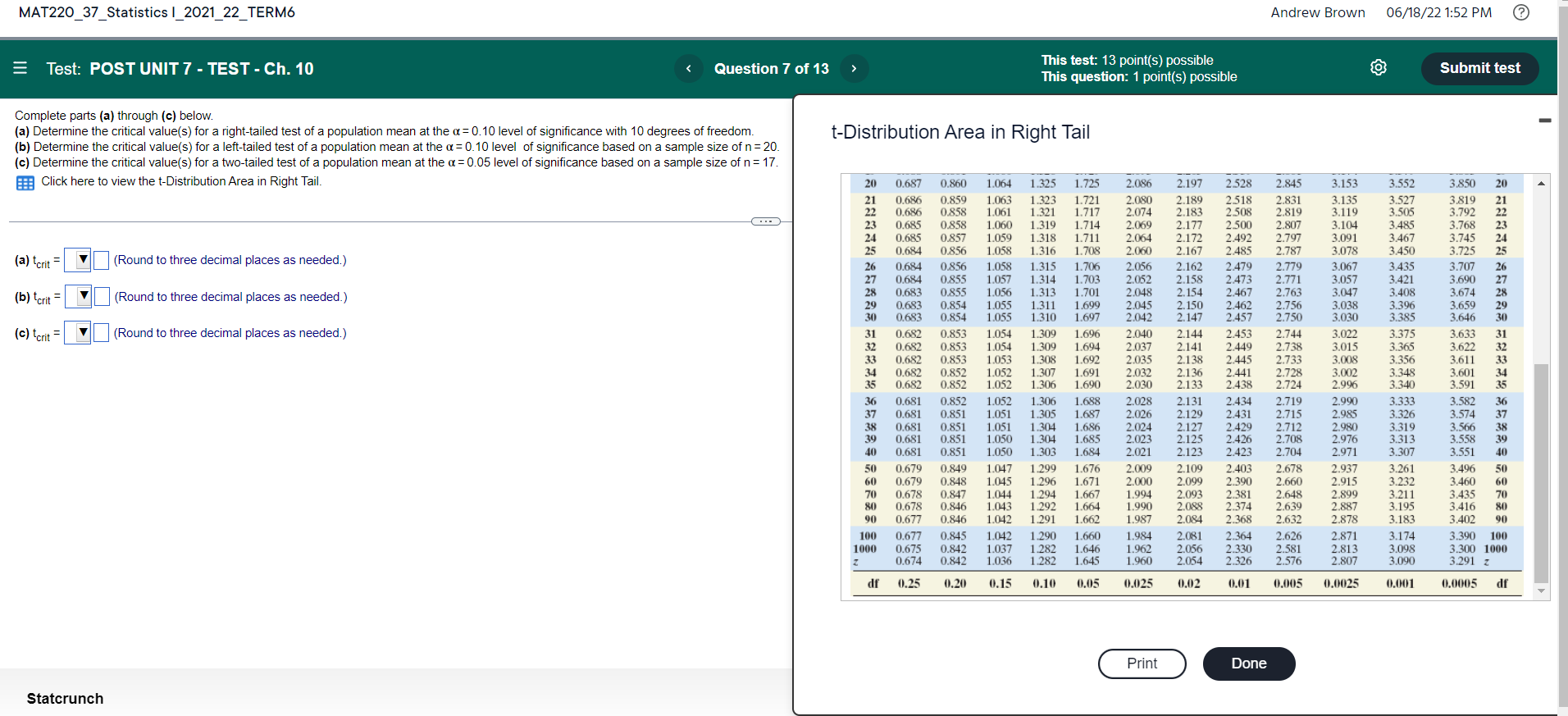The image size is (1568, 716).
Task: Click the value 1.303 in row 40
Action: (x=1043, y=453)
